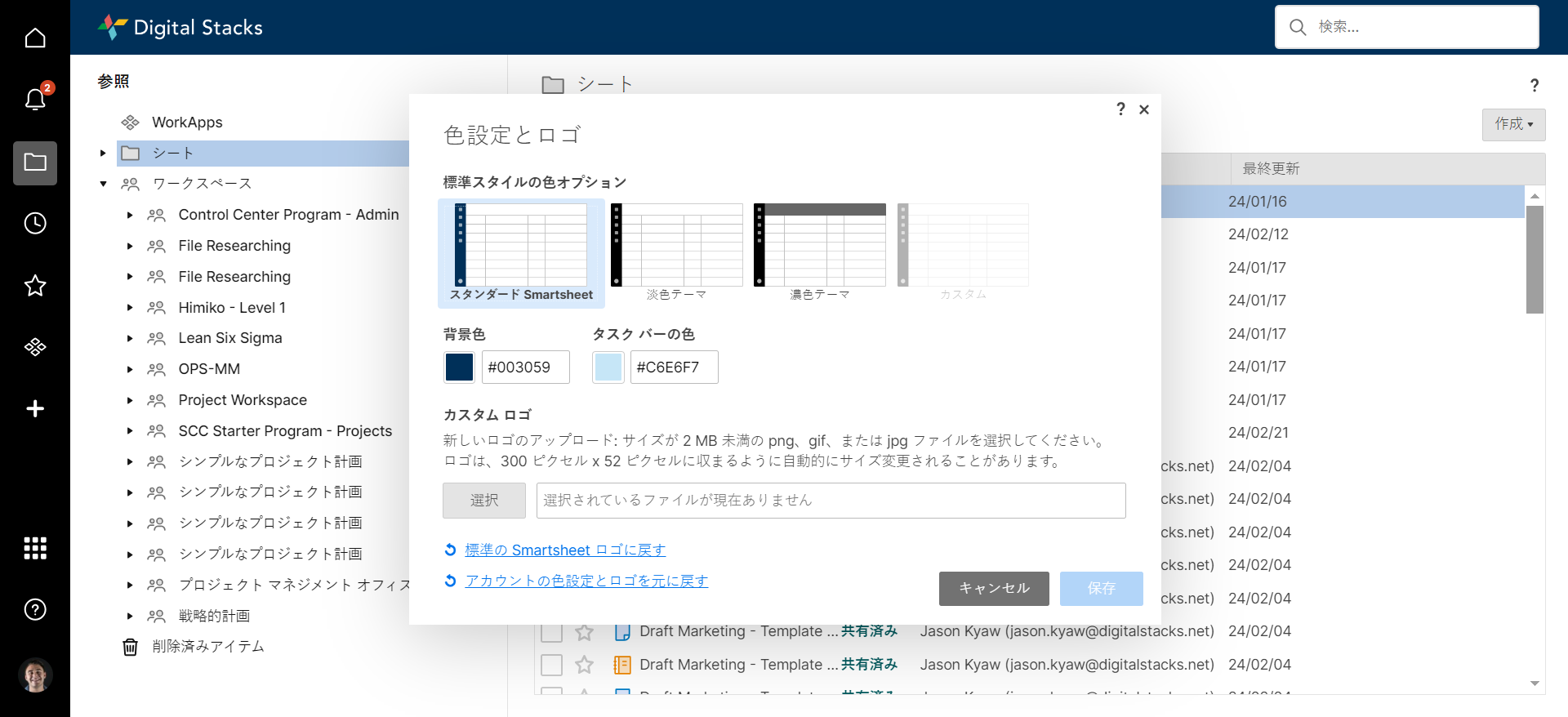Image resolution: width=1568 pixels, height=717 pixels.
Task: Click the Digital Stacks logo
Action: coord(180,28)
